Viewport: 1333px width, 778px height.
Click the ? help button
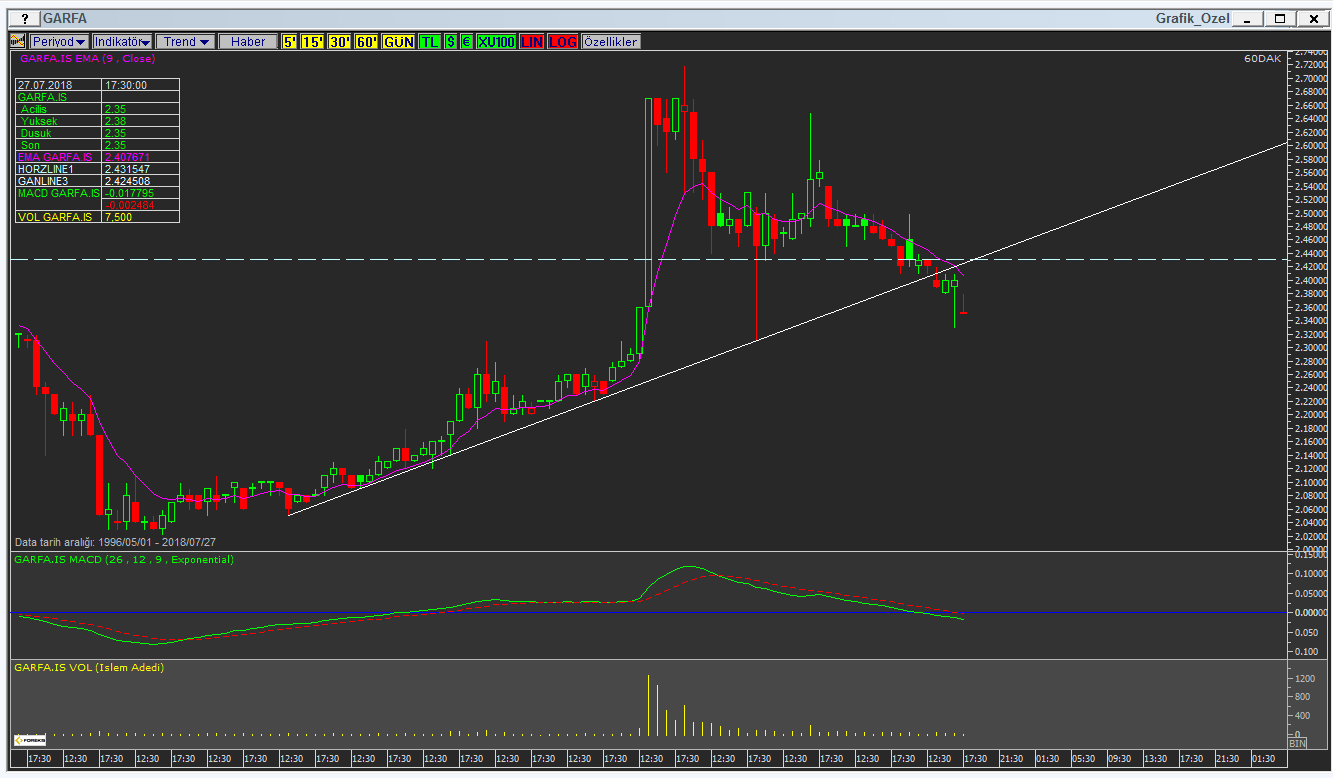click(x=24, y=18)
